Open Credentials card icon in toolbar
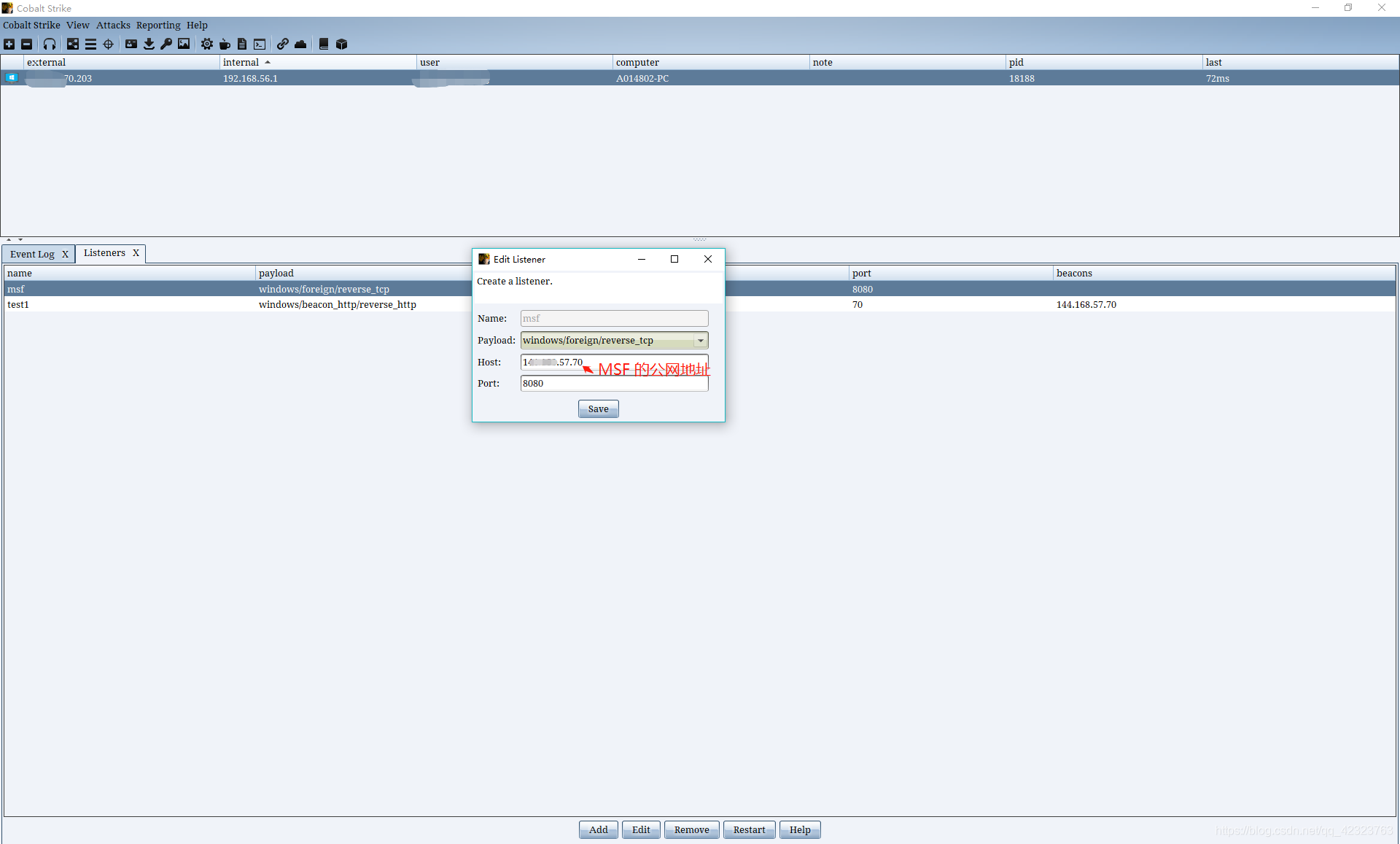This screenshot has width=1400, height=844. coord(131,44)
